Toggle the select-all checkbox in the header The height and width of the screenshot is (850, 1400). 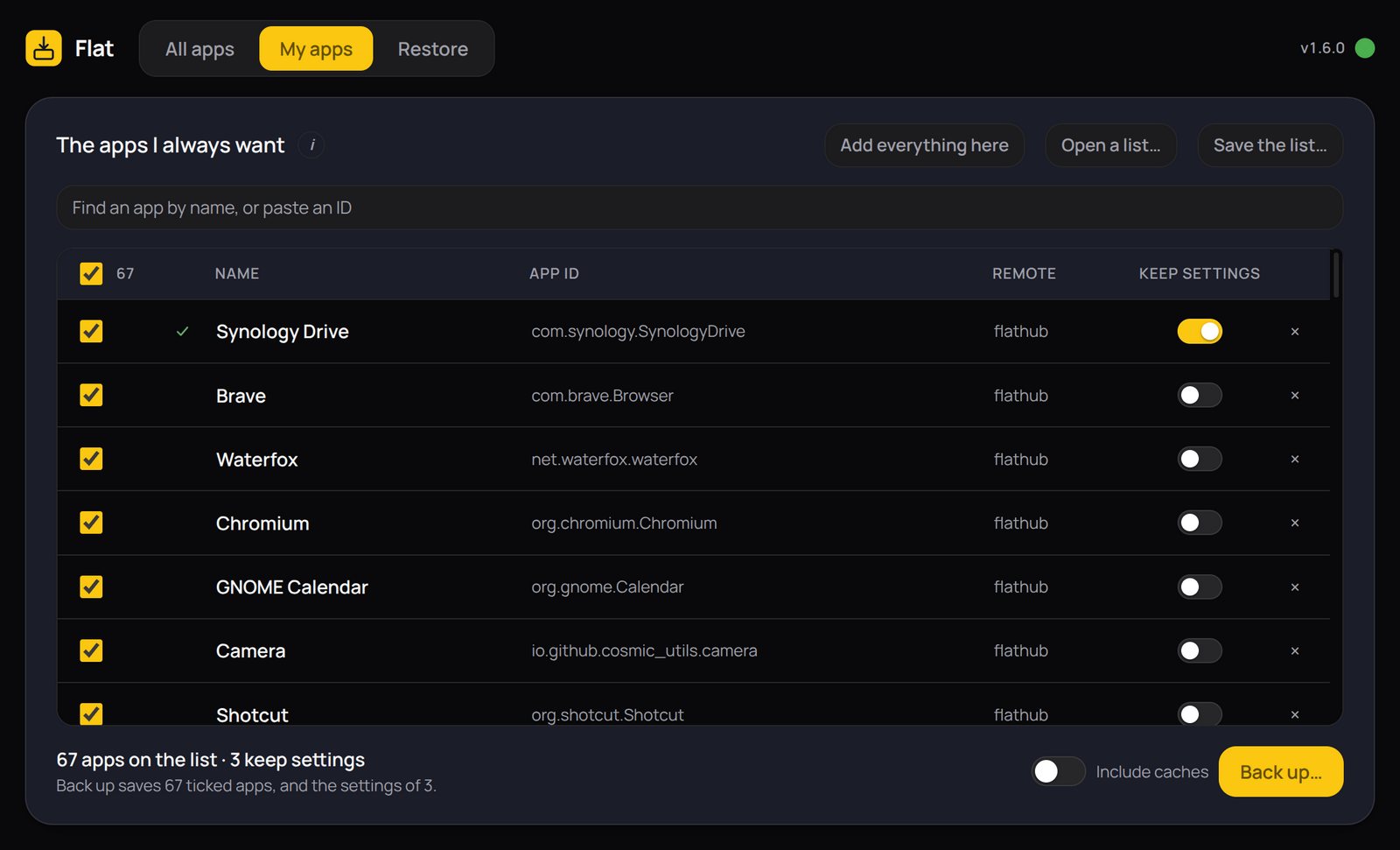point(91,274)
